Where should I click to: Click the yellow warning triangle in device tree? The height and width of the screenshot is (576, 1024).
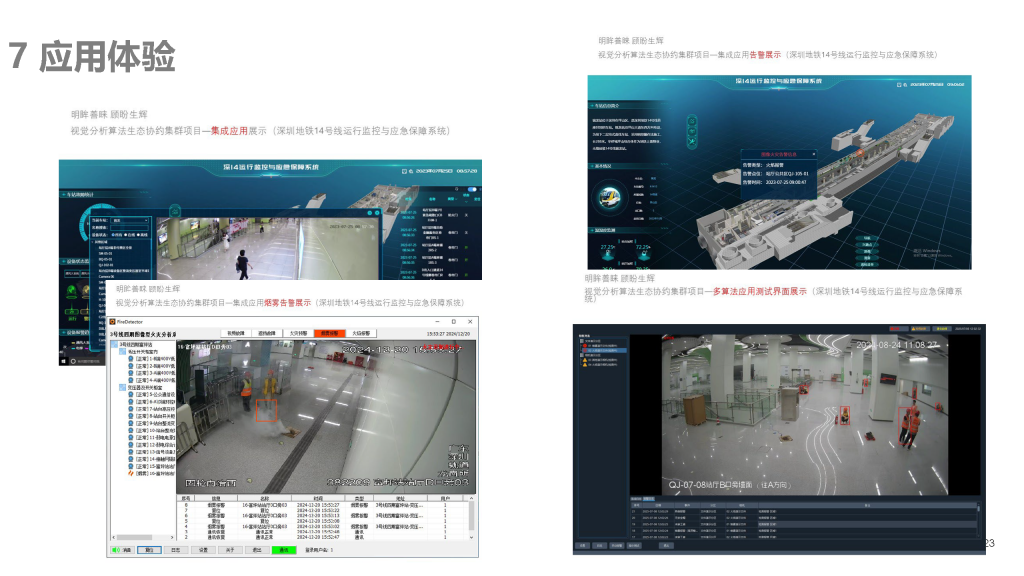[x=583, y=361]
